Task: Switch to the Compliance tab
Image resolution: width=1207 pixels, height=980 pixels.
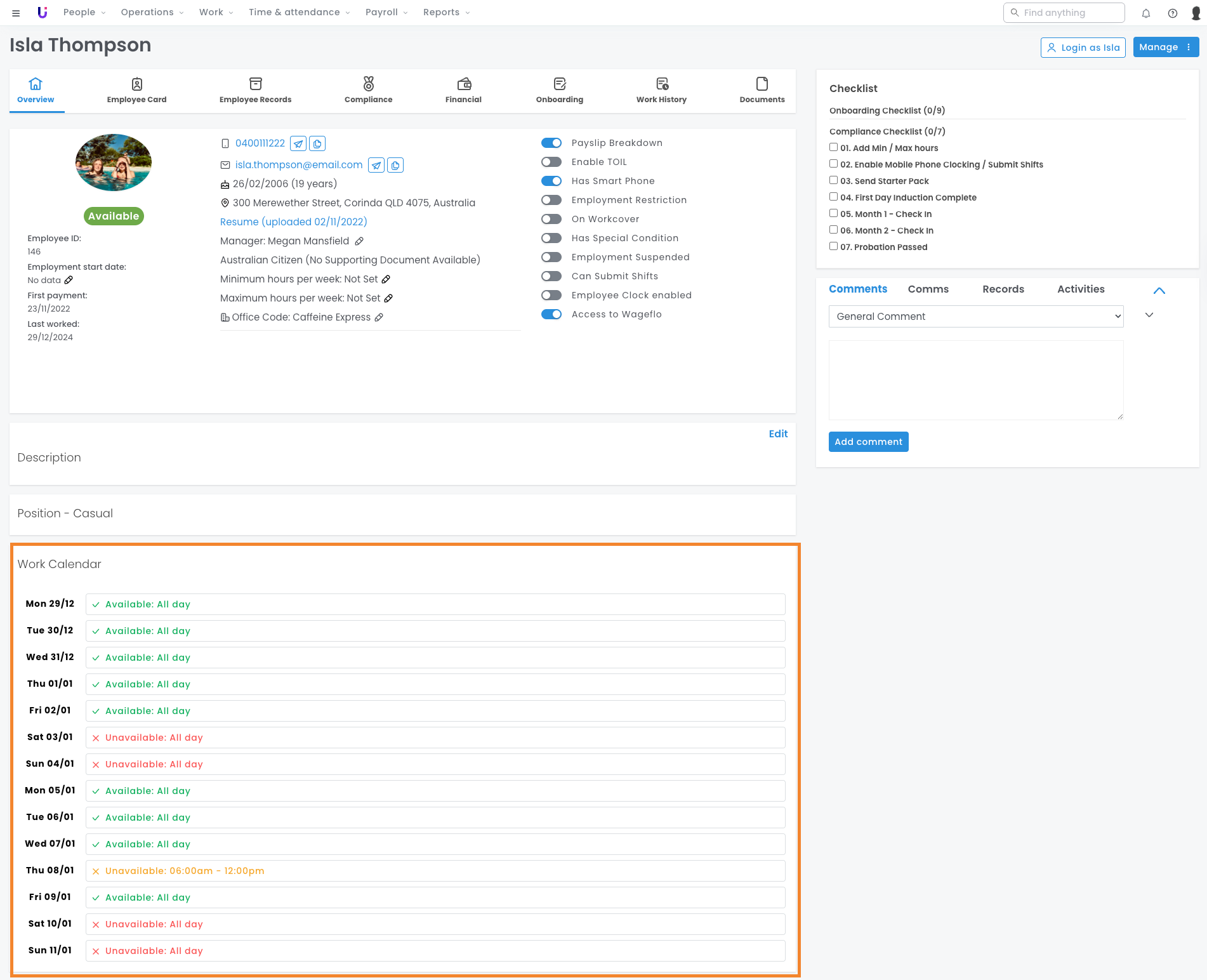Action: [x=368, y=91]
